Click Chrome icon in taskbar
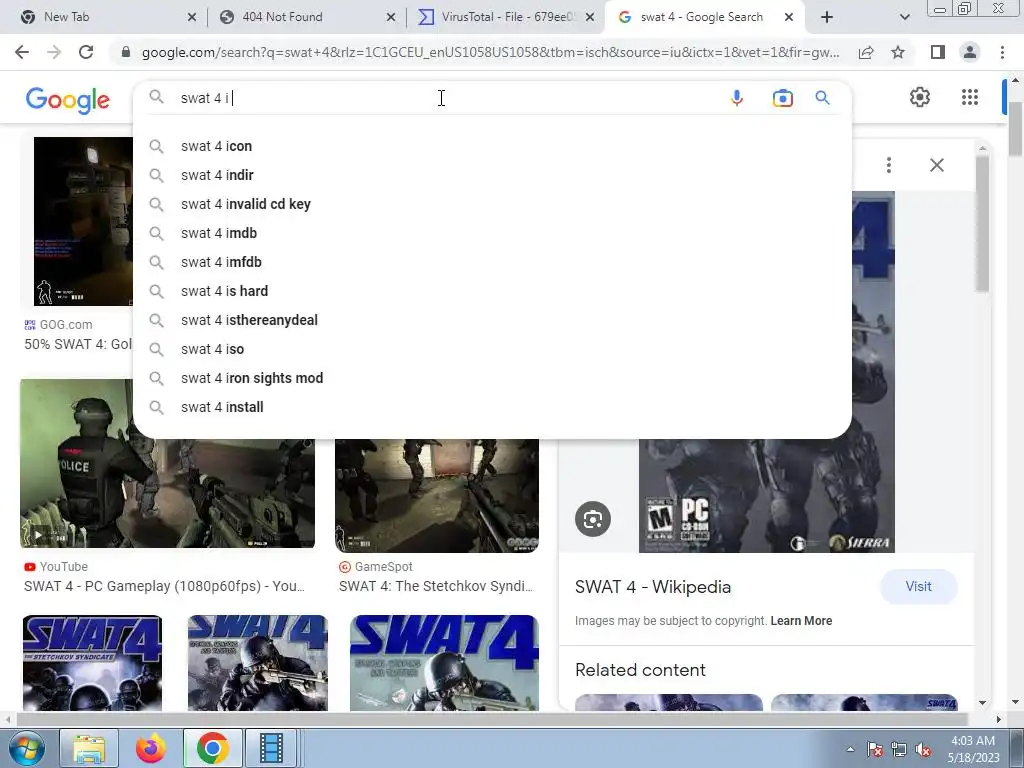 [212, 748]
